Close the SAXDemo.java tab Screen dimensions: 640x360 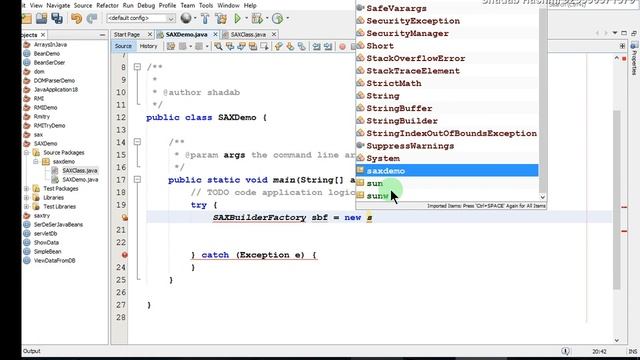(215, 35)
